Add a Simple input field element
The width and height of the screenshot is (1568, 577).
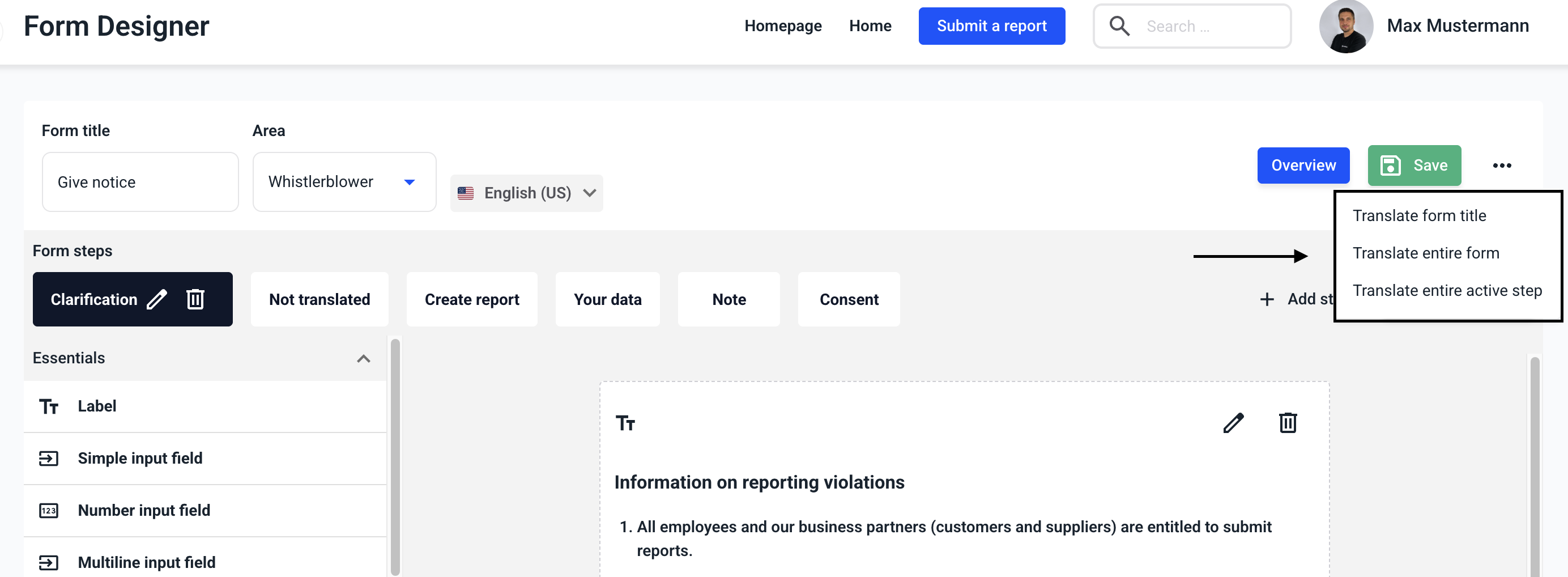[140, 458]
